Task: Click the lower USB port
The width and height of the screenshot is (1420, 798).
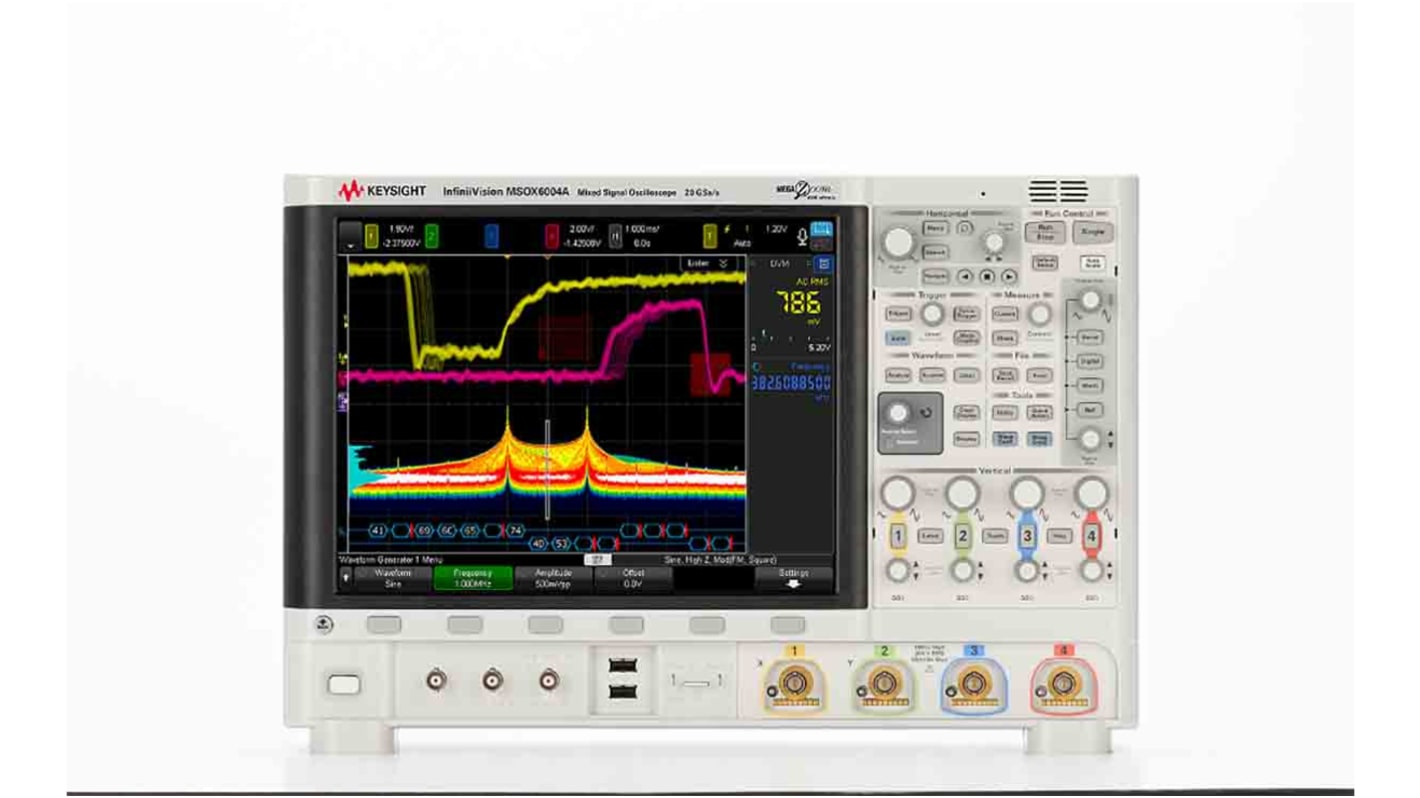Action: click(621, 692)
